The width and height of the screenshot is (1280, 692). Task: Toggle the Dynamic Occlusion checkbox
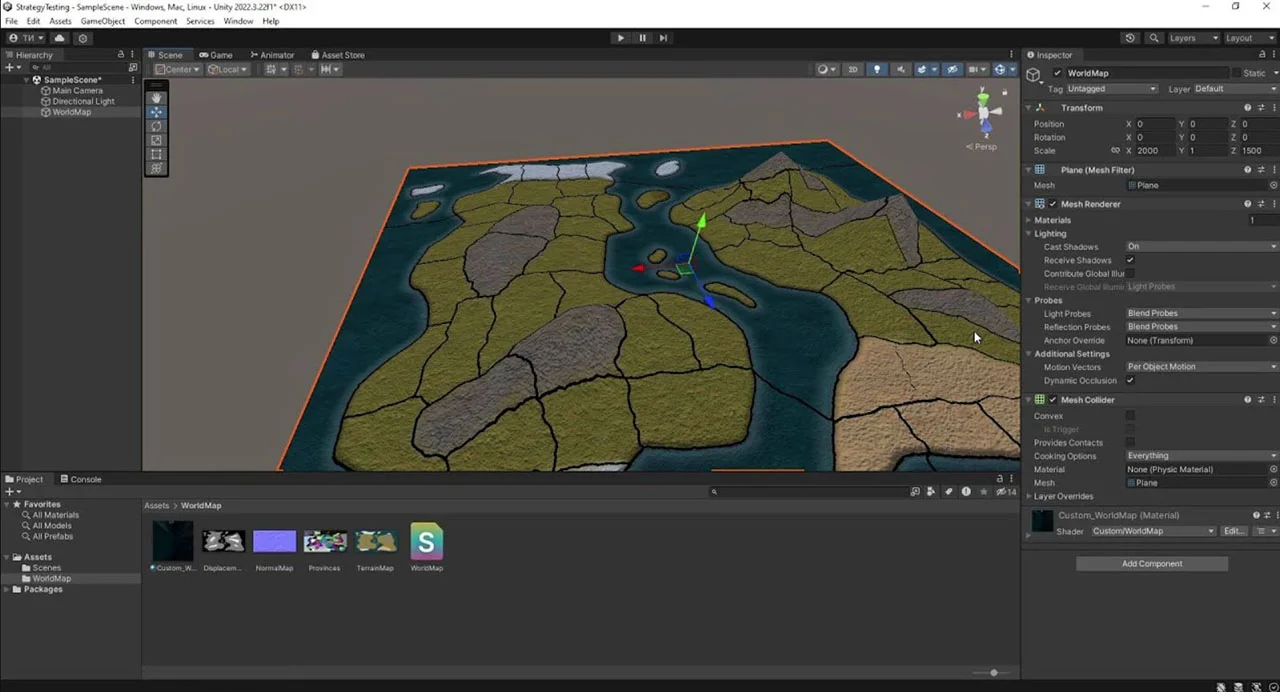(x=1130, y=380)
